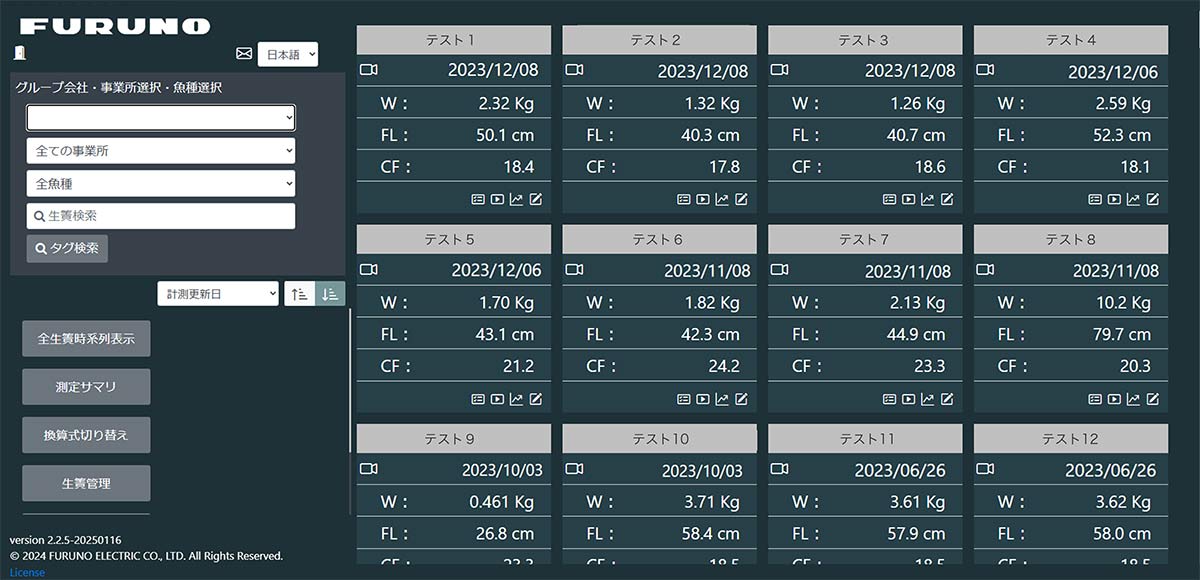Open the list detail icon on テスト4
This screenshot has width=1200, height=580.
[1095, 199]
